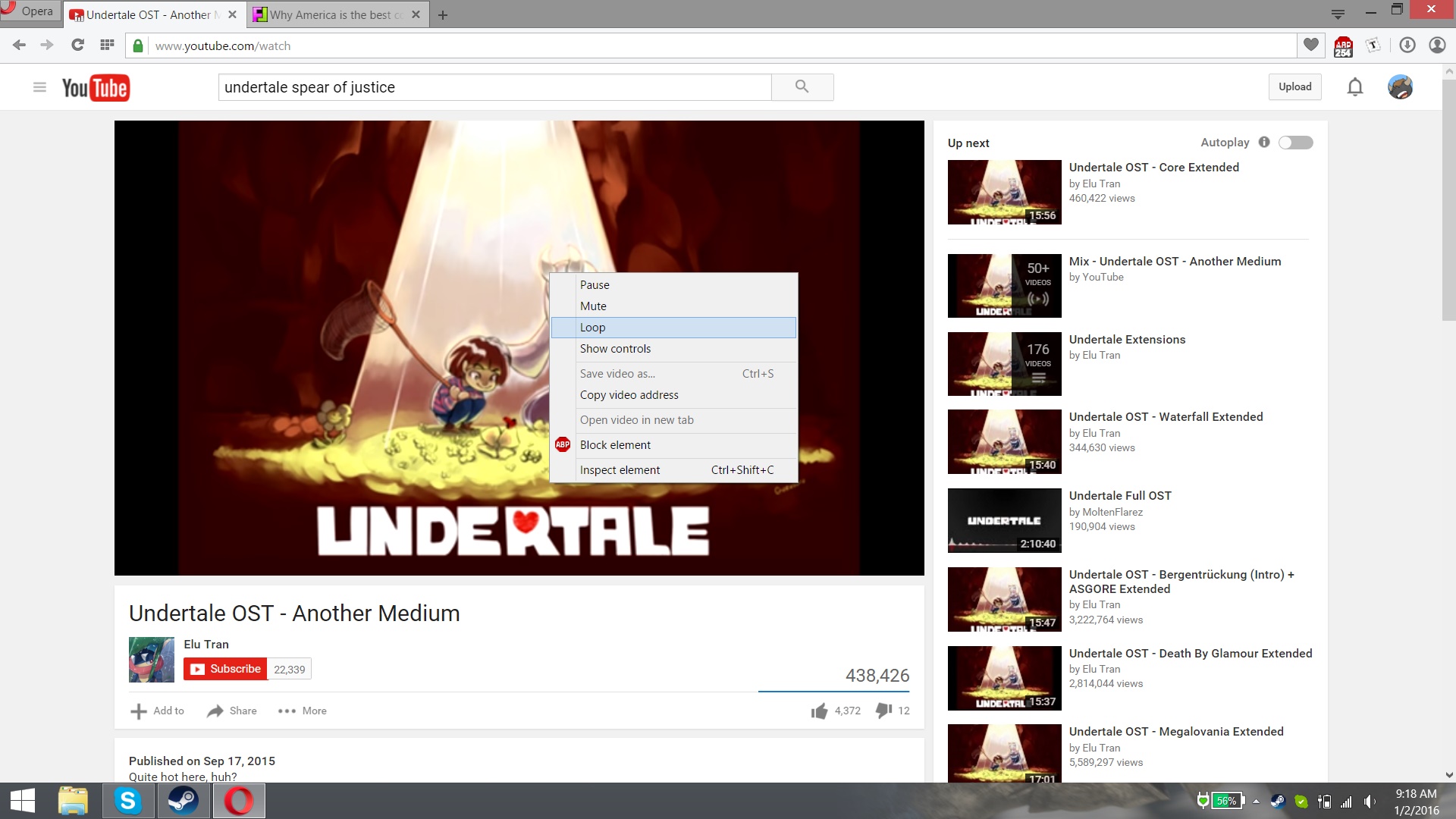Click the heart bookmark icon in address bar
The width and height of the screenshot is (1456, 819).
coord(1310,45)
